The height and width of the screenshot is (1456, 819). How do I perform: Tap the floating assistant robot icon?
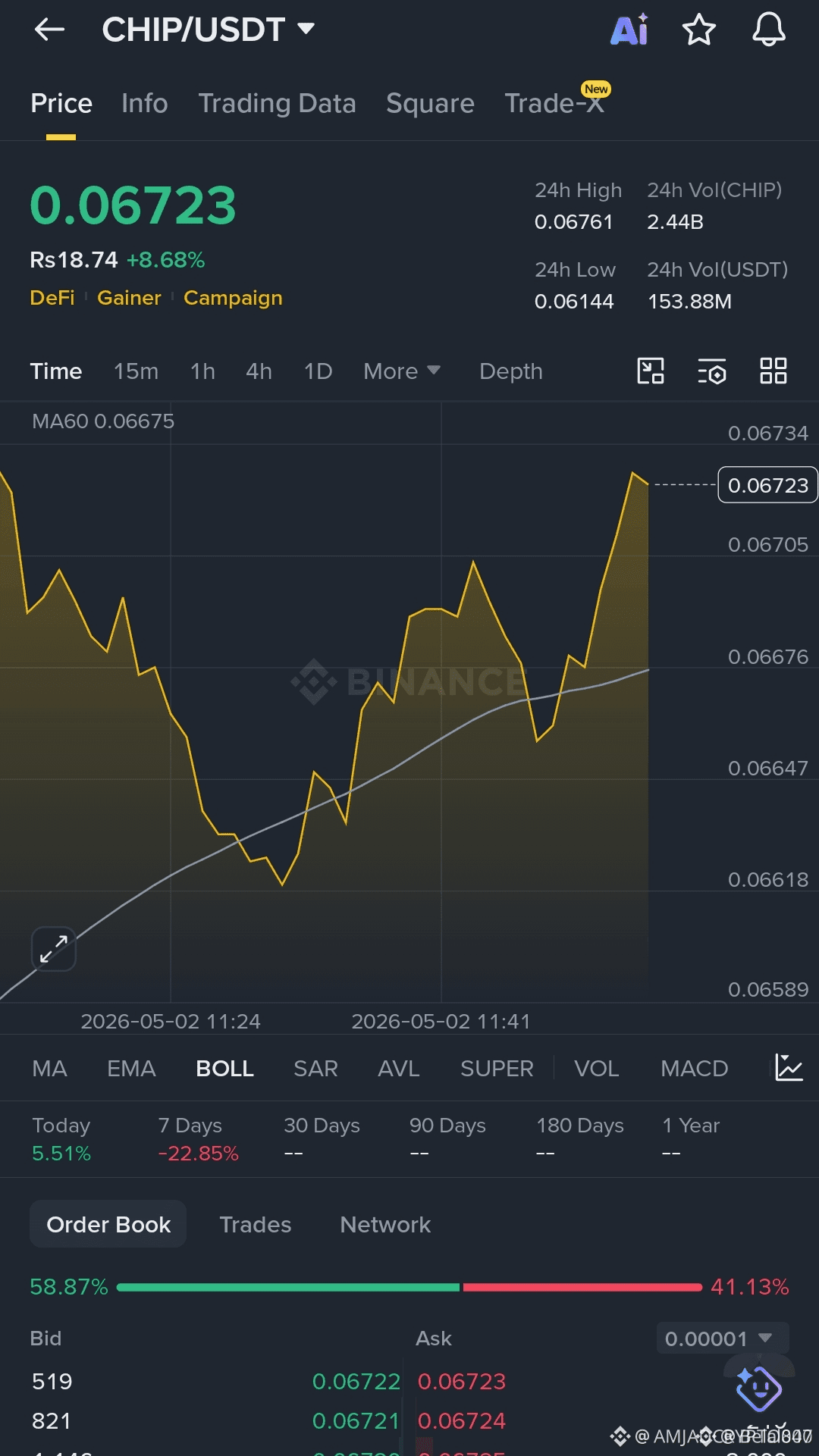[x=758, y=1389]
